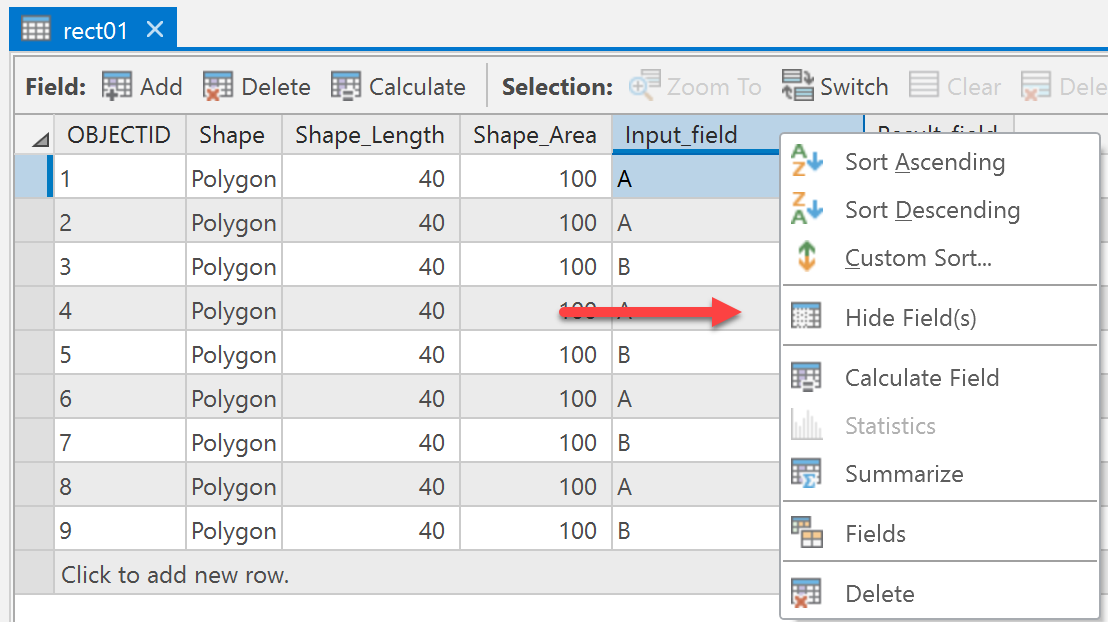Select Calculate Field in context menu
Viewport: 1108px width, 622px height.
[921, 378]
